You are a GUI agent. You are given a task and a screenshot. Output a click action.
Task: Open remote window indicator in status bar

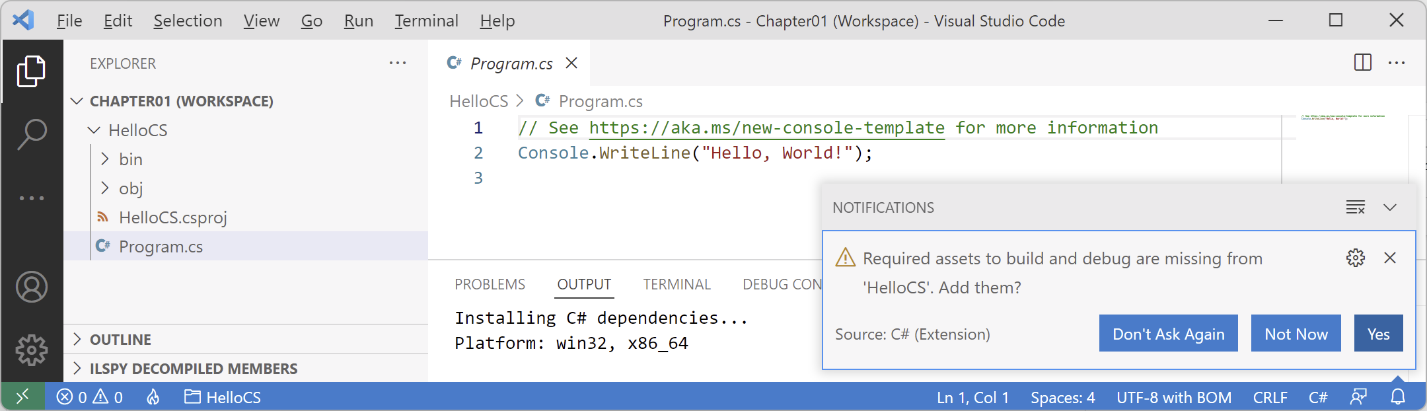click(x=22, y=397)
